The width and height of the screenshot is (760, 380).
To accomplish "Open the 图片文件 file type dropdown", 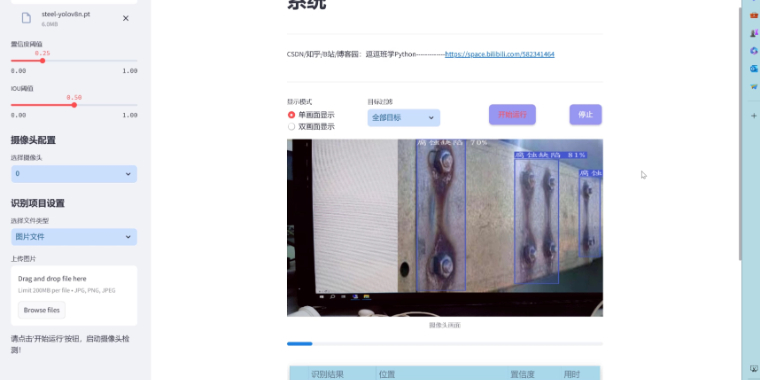I will point(74,237).
